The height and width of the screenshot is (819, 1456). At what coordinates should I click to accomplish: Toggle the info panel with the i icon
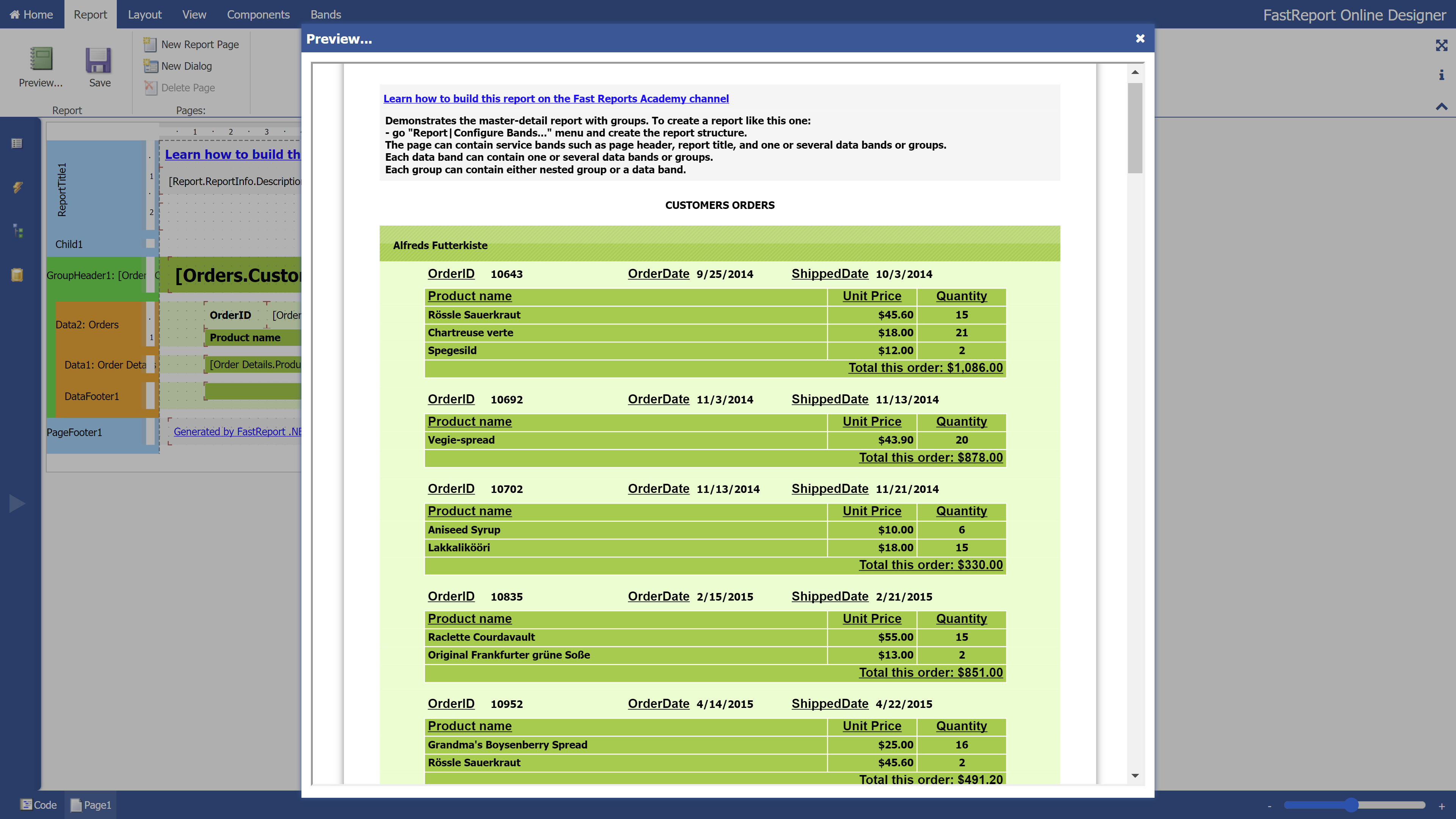(1441, 75)
